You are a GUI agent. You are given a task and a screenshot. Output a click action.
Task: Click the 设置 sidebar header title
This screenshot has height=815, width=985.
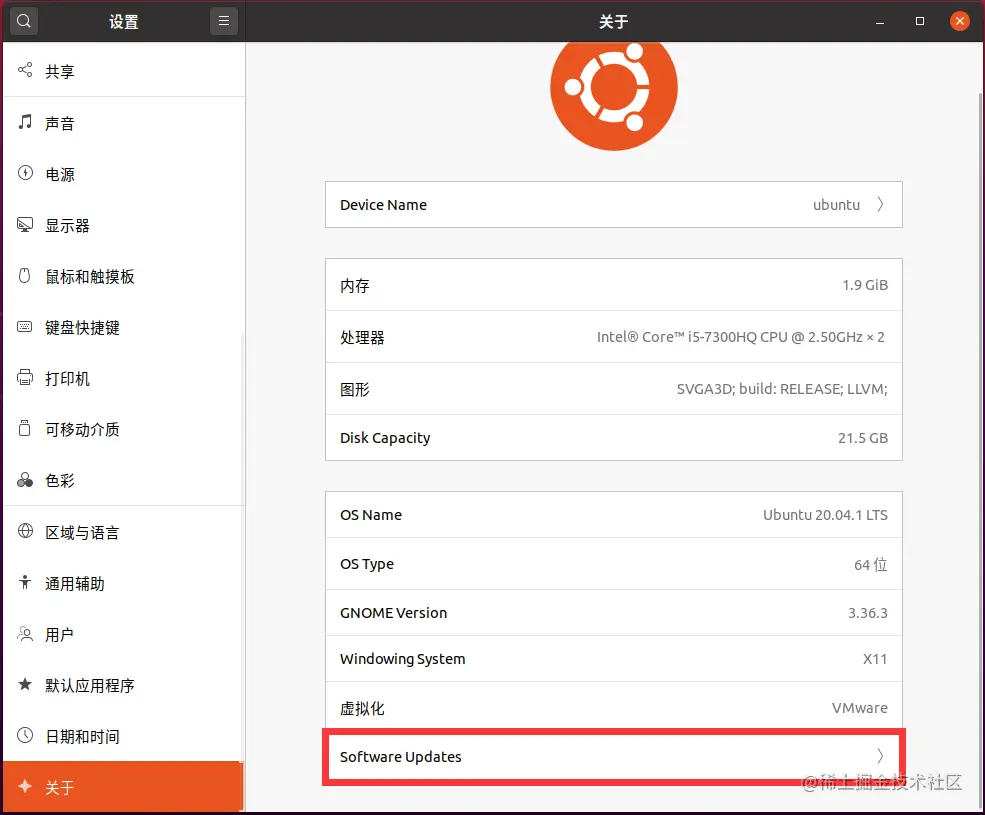pos(124,21)
